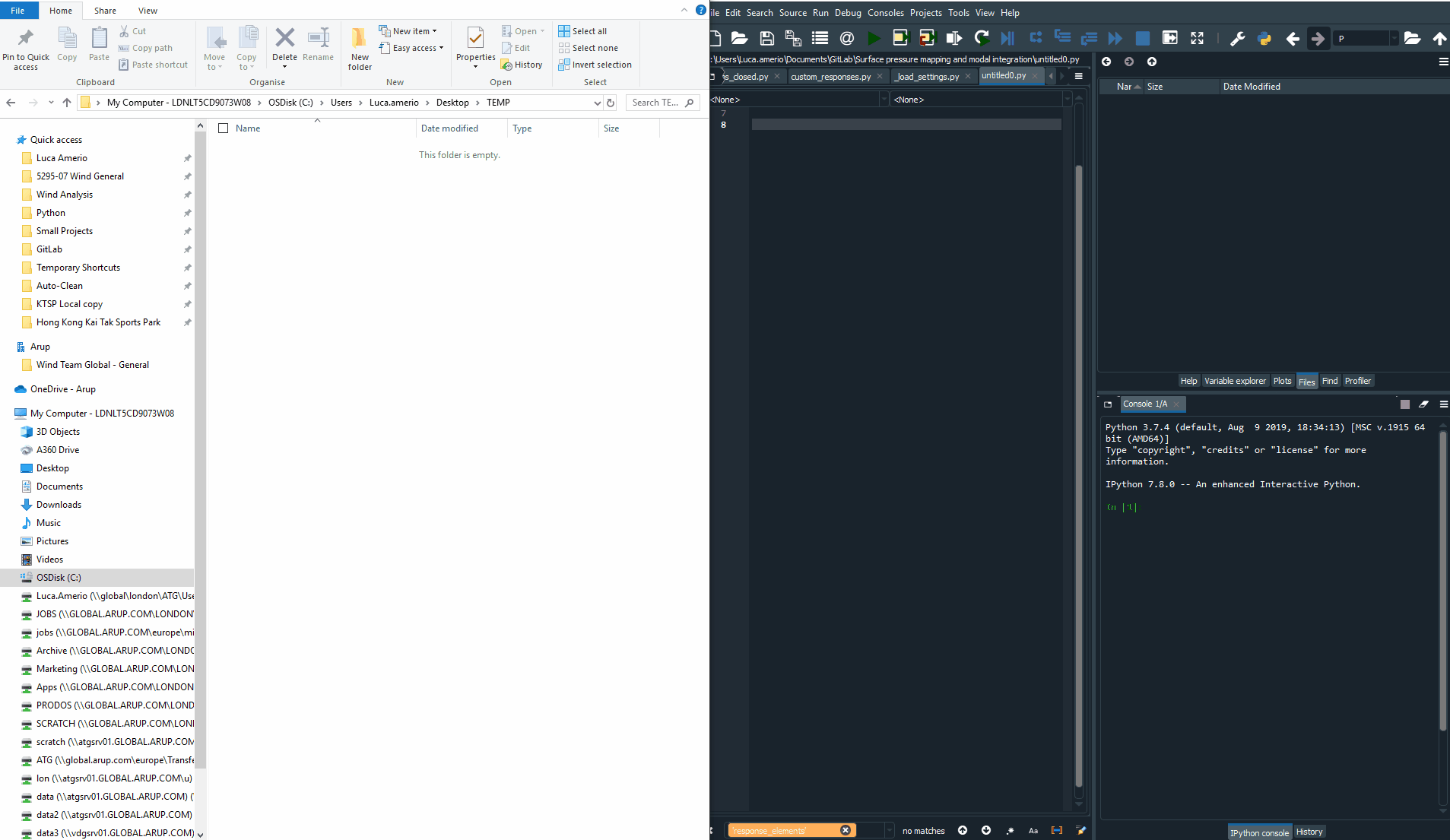This screenshot has height=840, width=1450.
Task: Switch to Variable explorer tab
Action: pyautogui.click(x=1235, y=381)
